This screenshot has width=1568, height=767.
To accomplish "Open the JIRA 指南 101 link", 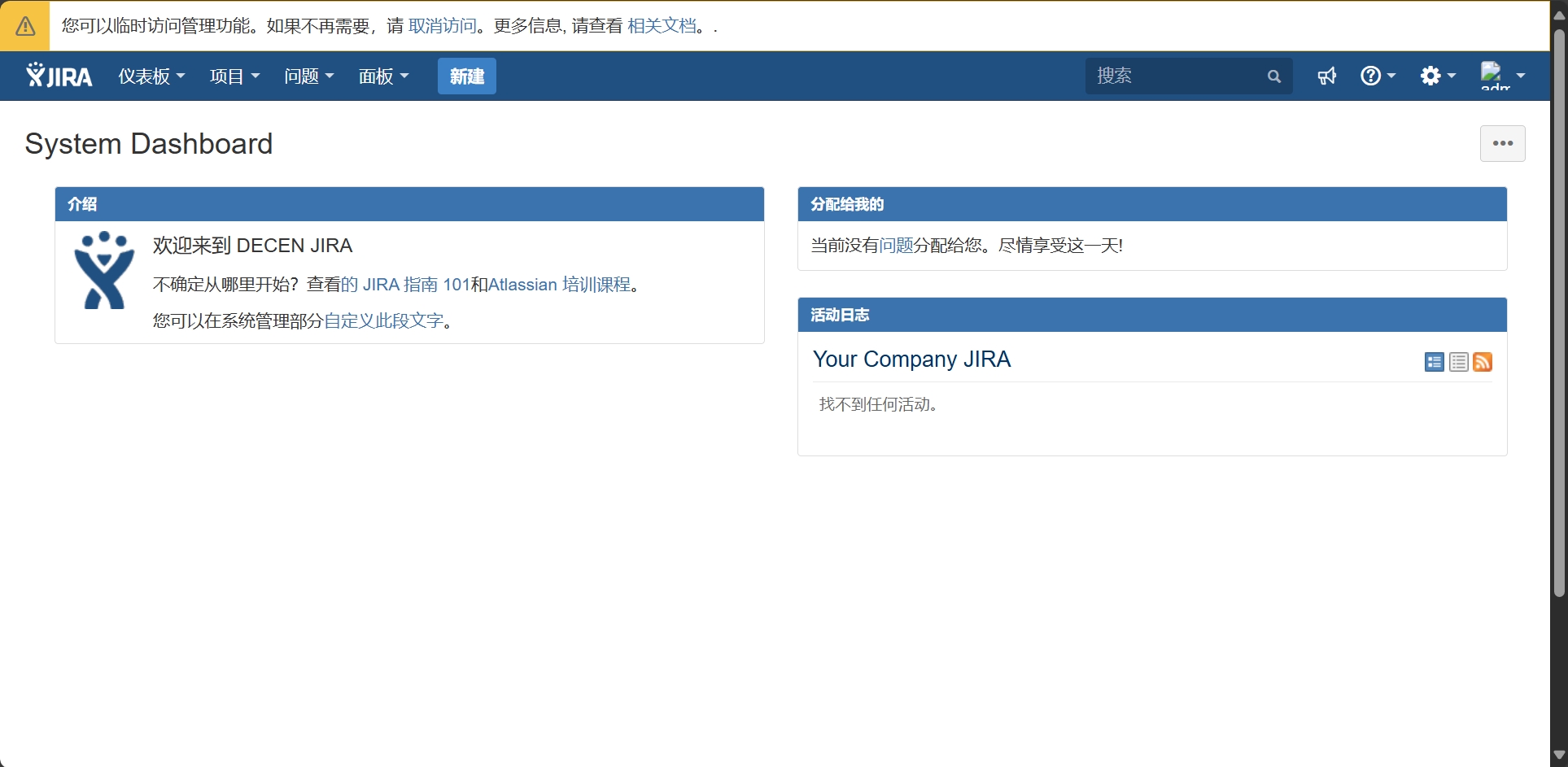I will (405, 285).
